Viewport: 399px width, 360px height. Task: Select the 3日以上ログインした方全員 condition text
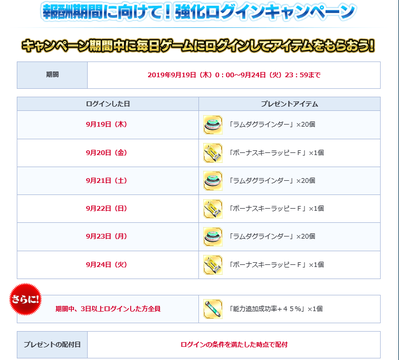108,309
